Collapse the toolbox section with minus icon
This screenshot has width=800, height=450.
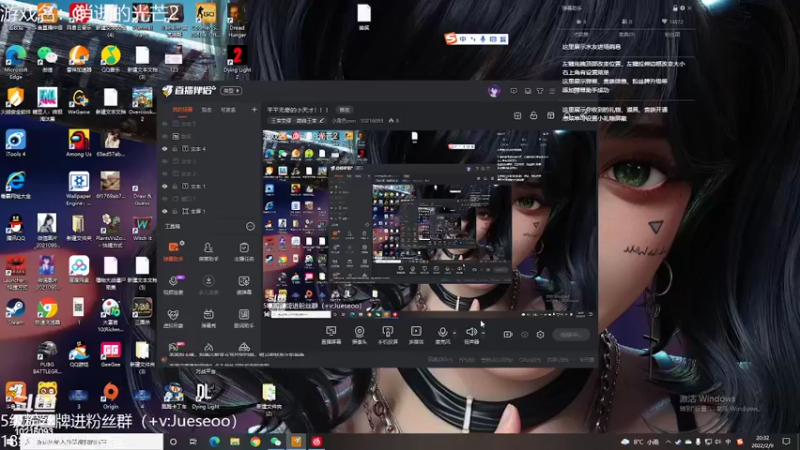click(x=250, y=226)
